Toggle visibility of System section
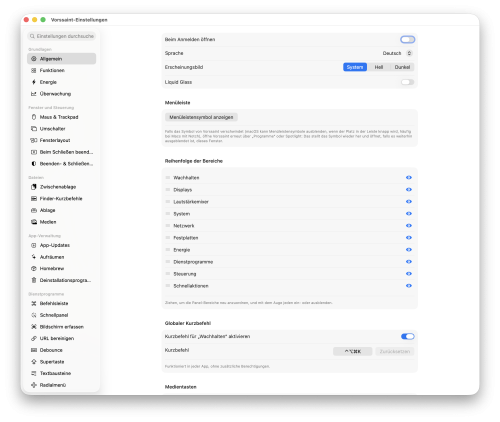The image size is (500, 422). click(x=409, y=214)
